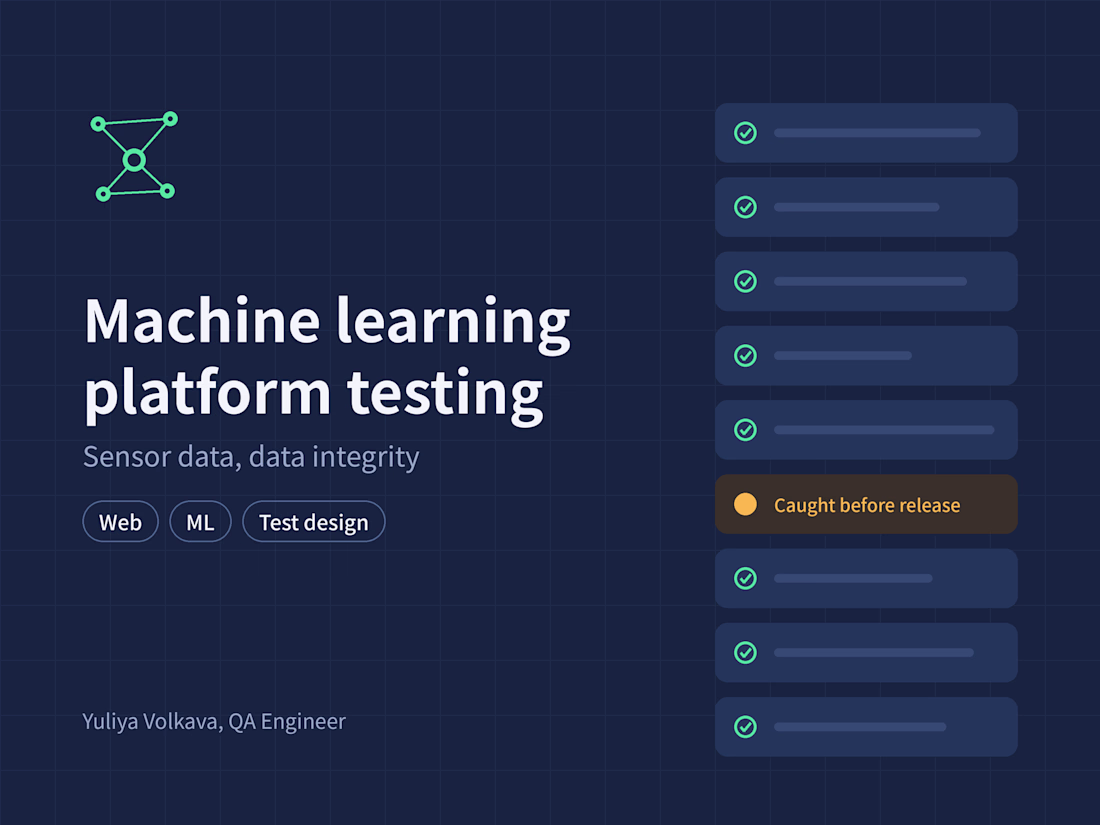Click the check icon in the bottommost checklist row

point(745,727)
